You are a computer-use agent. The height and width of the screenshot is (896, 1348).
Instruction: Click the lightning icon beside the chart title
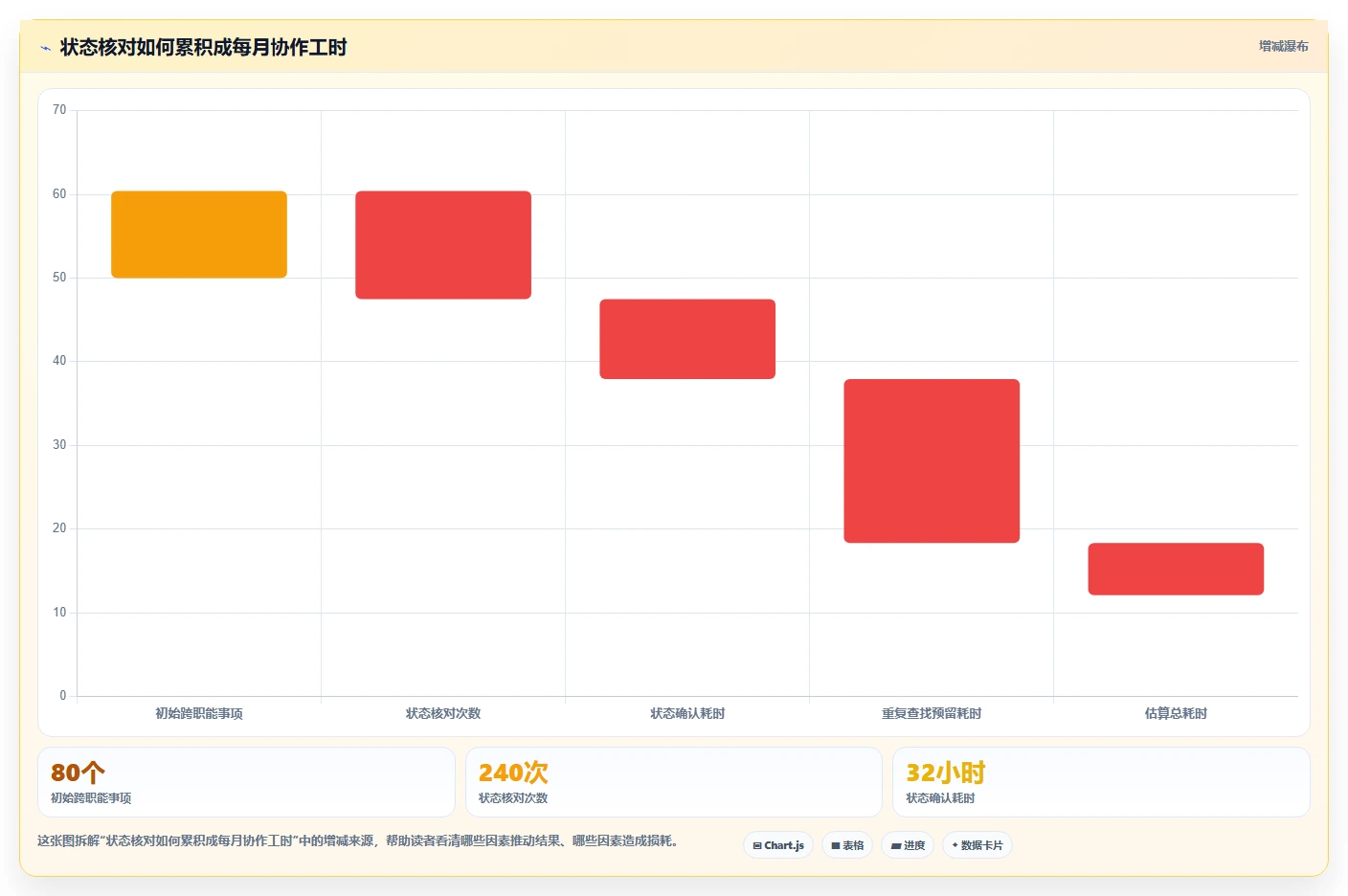pos(45,48)
